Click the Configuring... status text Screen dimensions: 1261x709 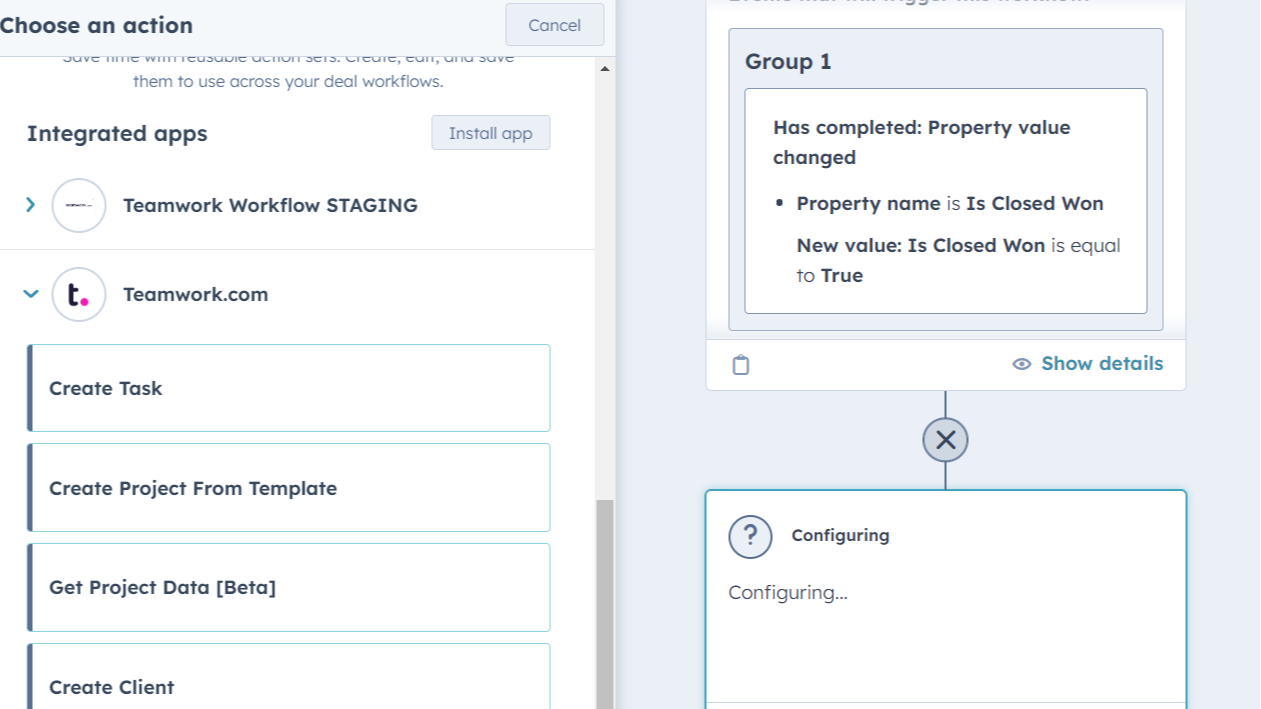point(788,592)
